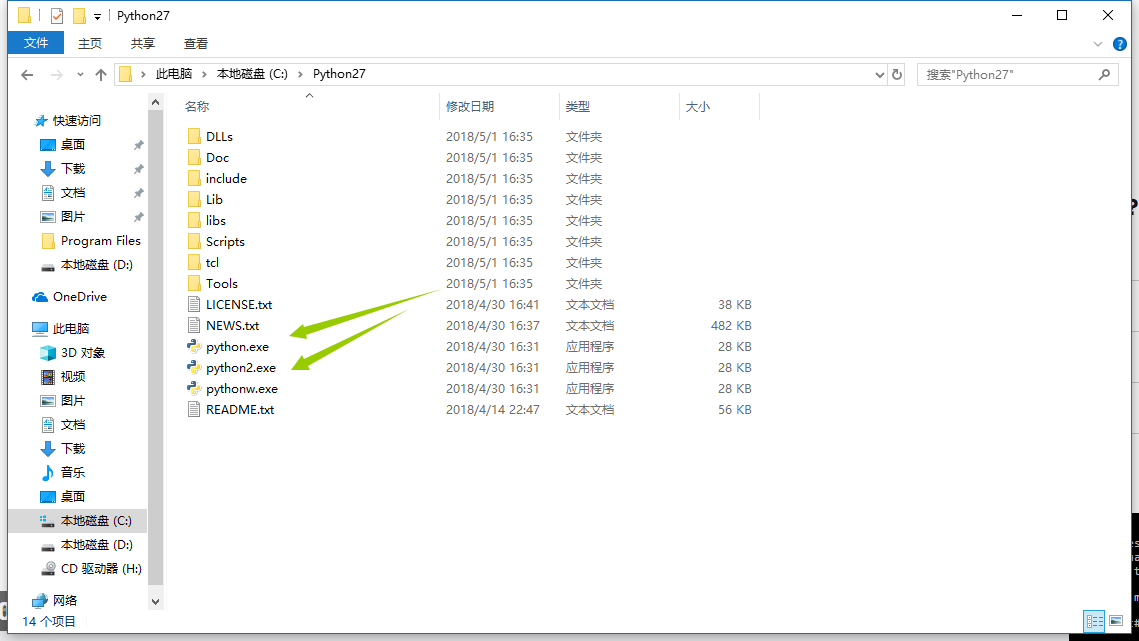The image size is (1139, 641).
Task: Click 此电脑 in the address breadcrumb
Action: pyautogui.click(x=174, y=74)
